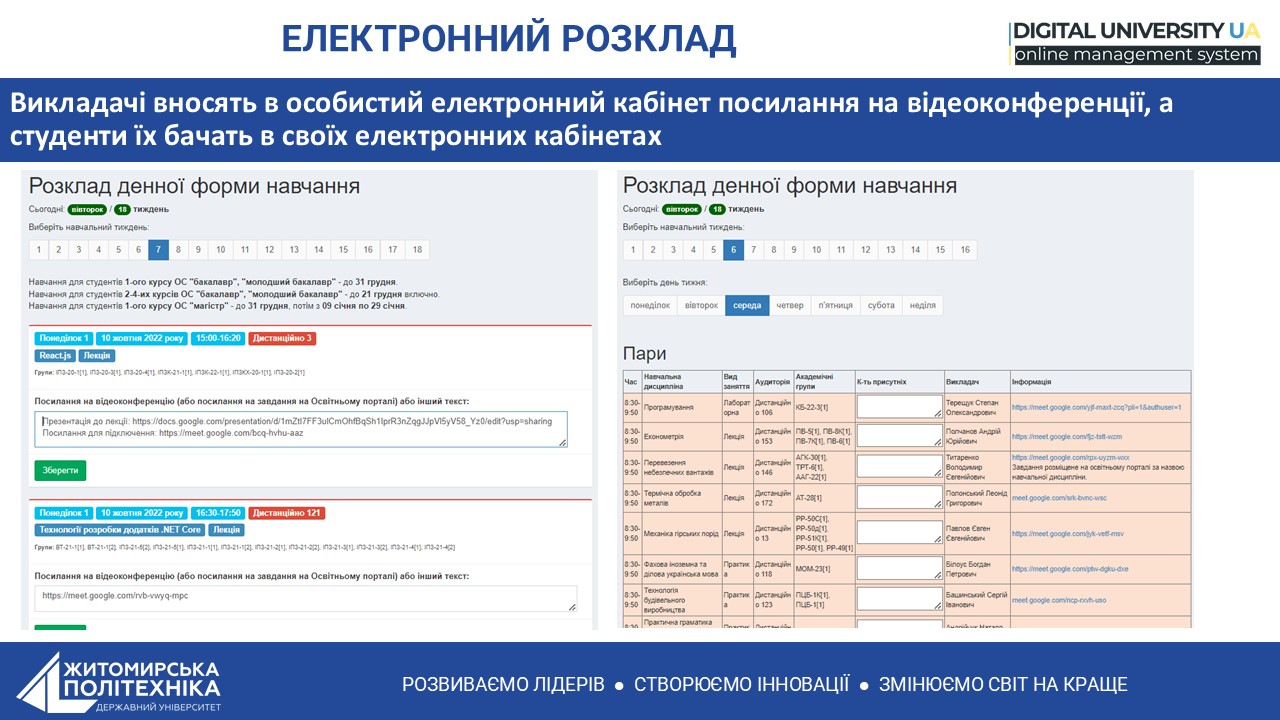Open Meet link for Термічна обробка металів
This screenshot has width=1280, height=720.
pyautogui.click(x=1059, y=498)
